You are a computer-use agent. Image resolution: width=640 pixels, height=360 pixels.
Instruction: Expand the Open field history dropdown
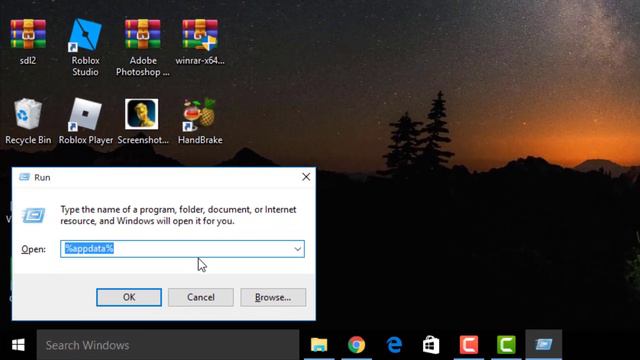(x=298, y=249)
